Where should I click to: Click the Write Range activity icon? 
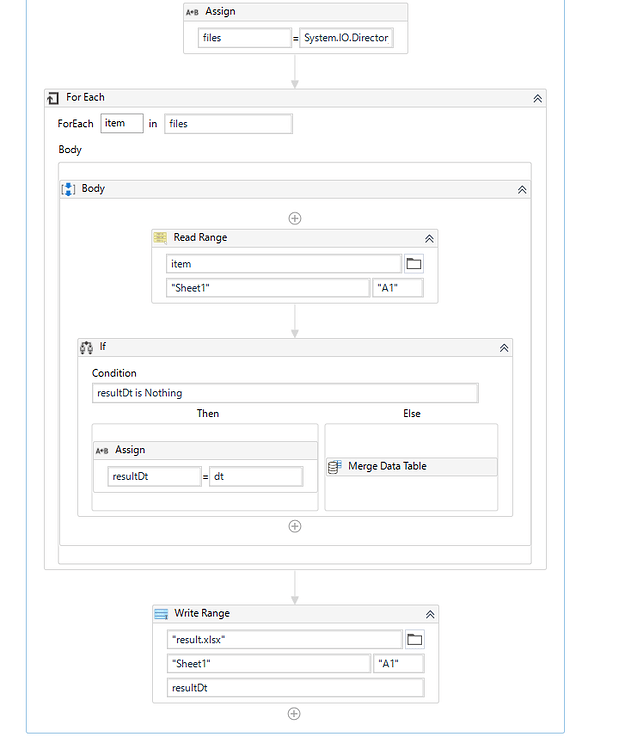click(161, 614)
